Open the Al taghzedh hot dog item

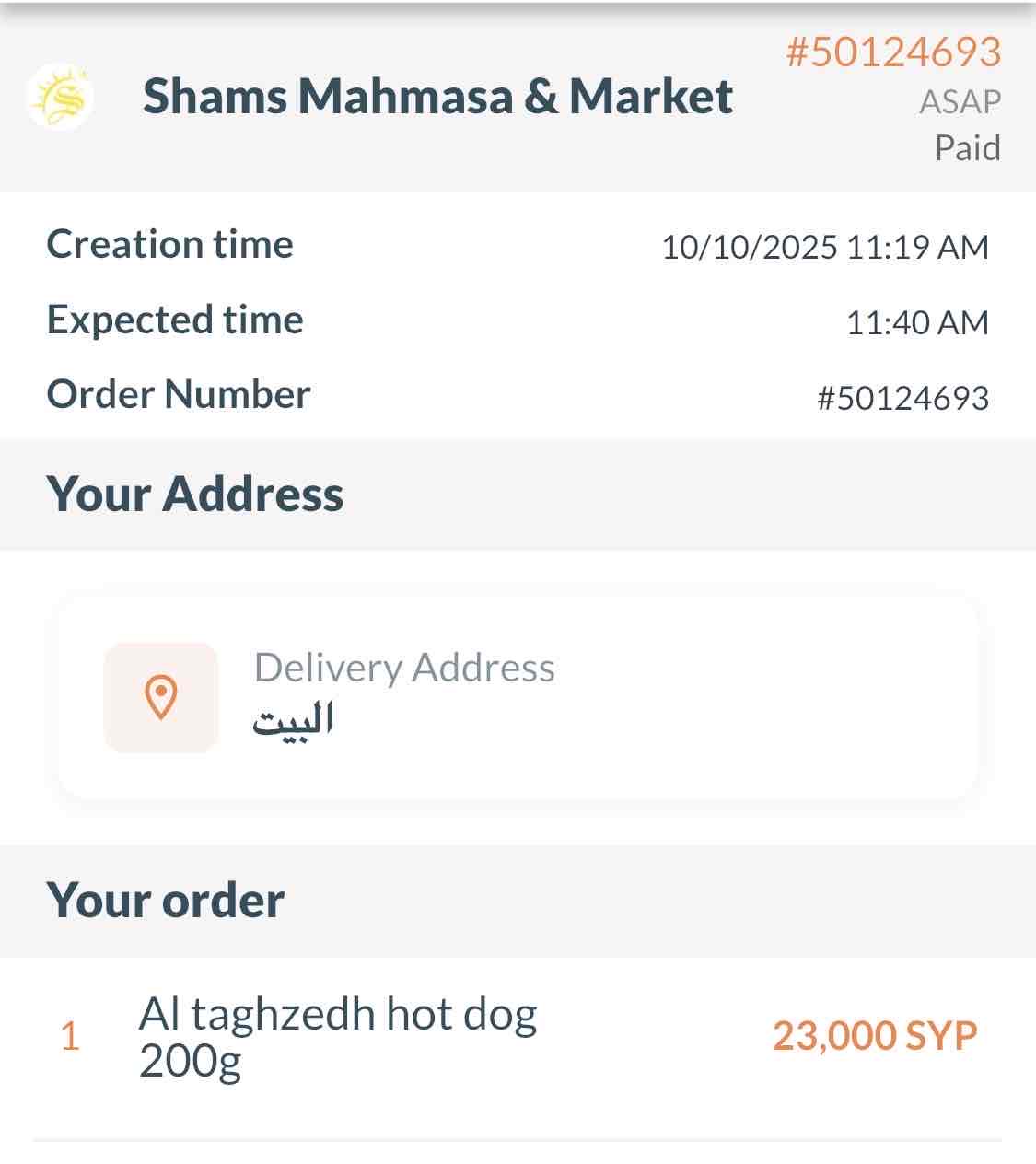click(x=338, y=1037)
